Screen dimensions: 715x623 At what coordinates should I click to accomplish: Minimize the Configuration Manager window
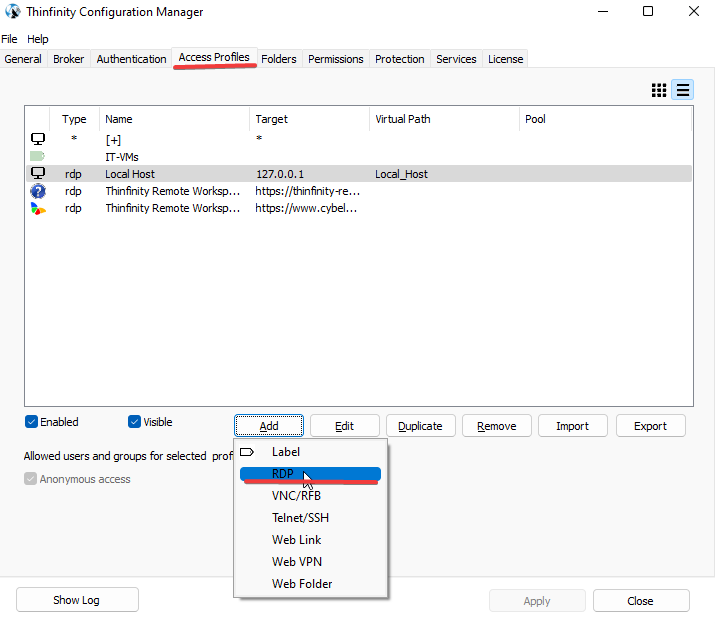click(x=603, y=11)
